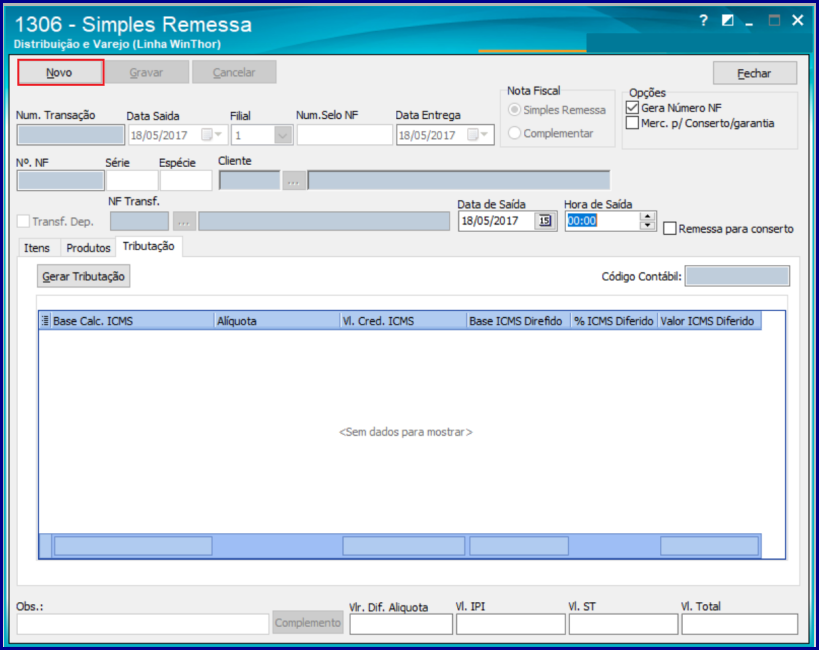Click Gerar Tributação button
The width and height of the screenshot is (819, 650).
pyautogui.click(x=84, y=276)
